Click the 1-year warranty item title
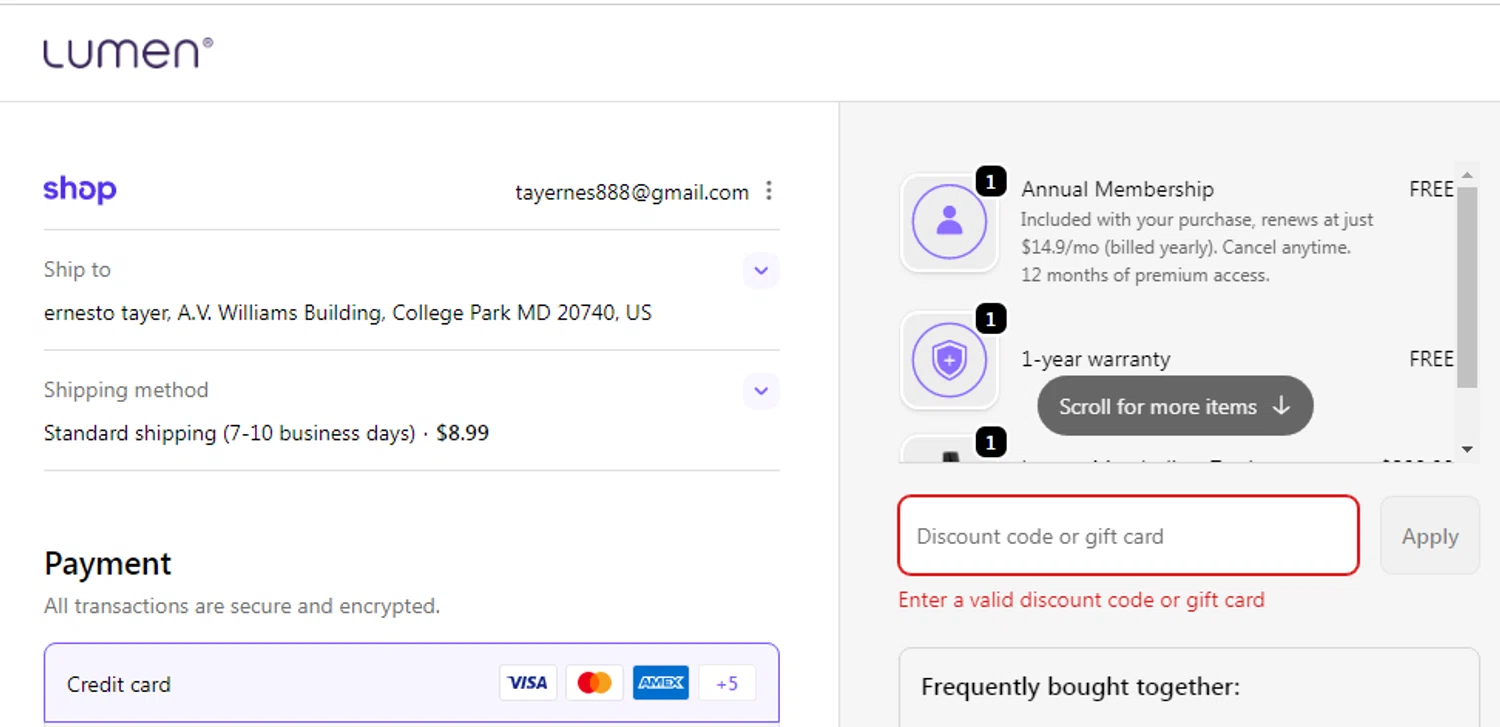 (1095, 359)
